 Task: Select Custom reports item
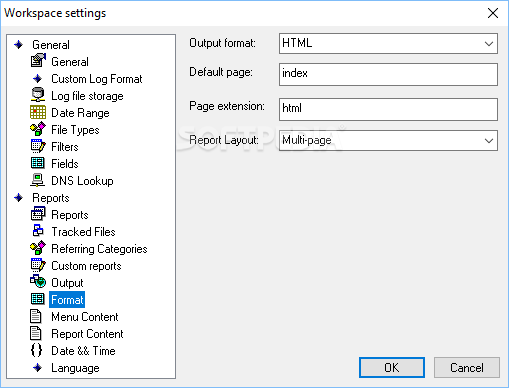tap(86, 266)
